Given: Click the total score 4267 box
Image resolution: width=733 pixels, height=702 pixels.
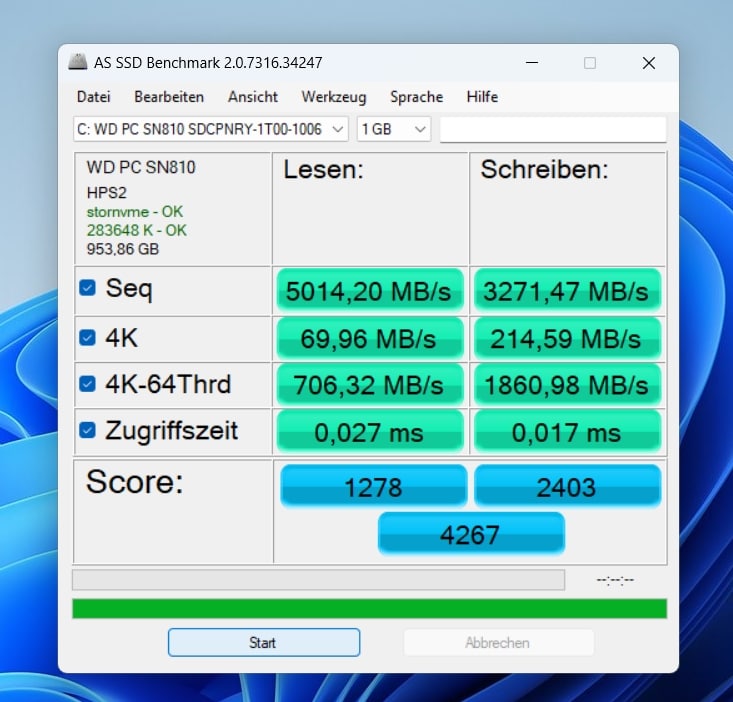Looking at the screenshot, I should coord(470,534).
